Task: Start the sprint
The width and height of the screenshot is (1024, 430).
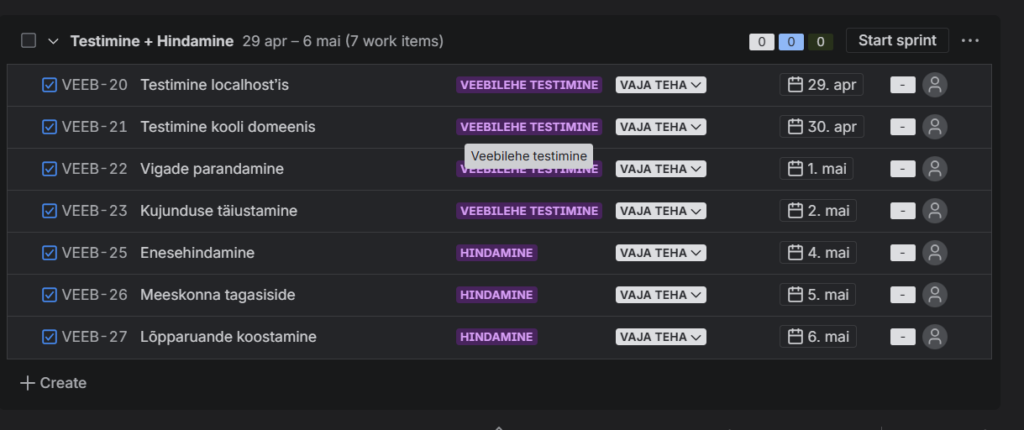Action: 897,41
